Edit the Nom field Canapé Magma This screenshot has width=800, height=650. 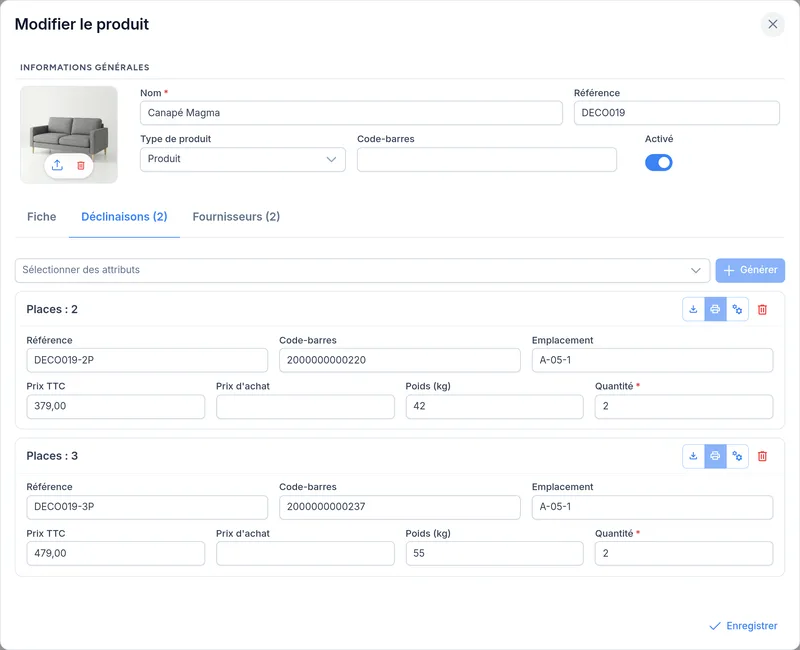351,113
